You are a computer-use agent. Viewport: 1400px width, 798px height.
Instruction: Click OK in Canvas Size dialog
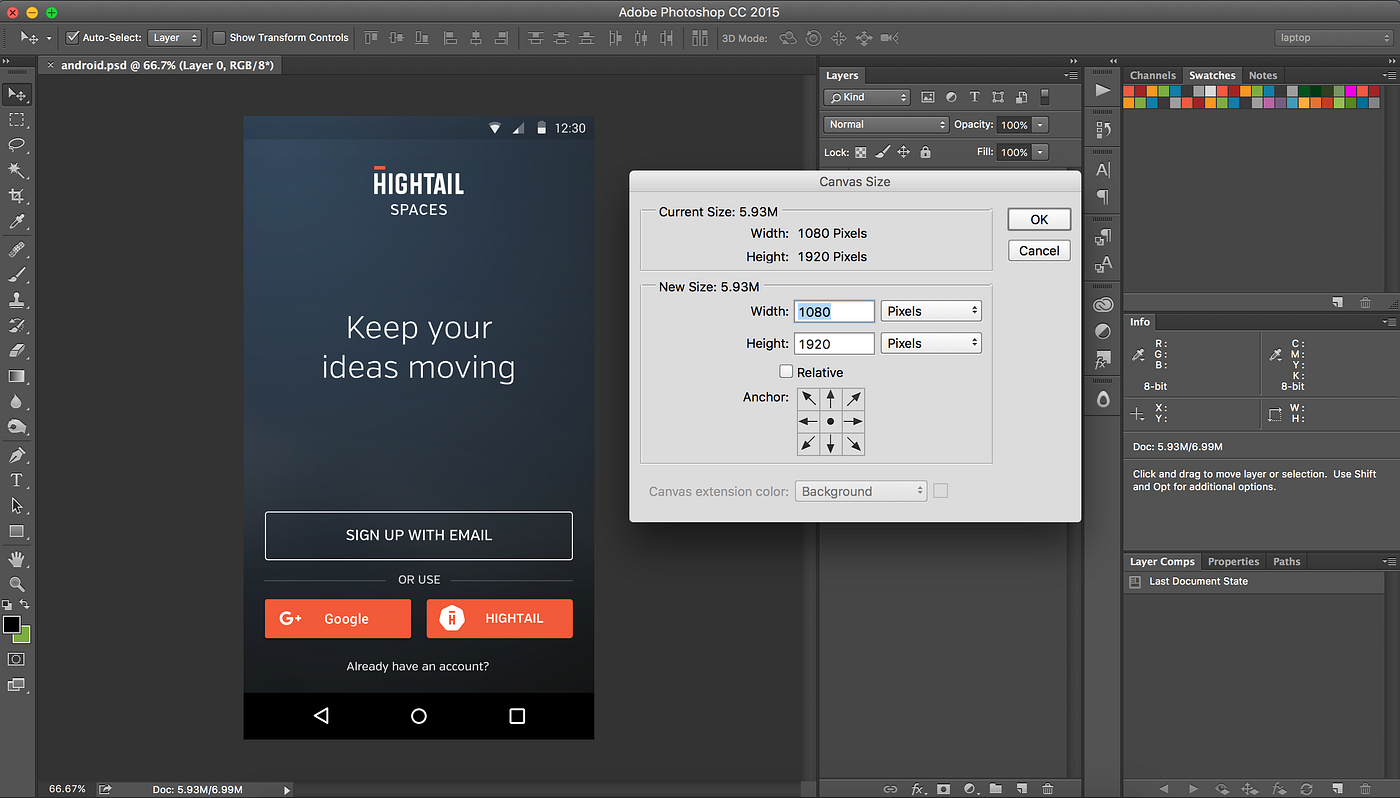pos(1039,219)
